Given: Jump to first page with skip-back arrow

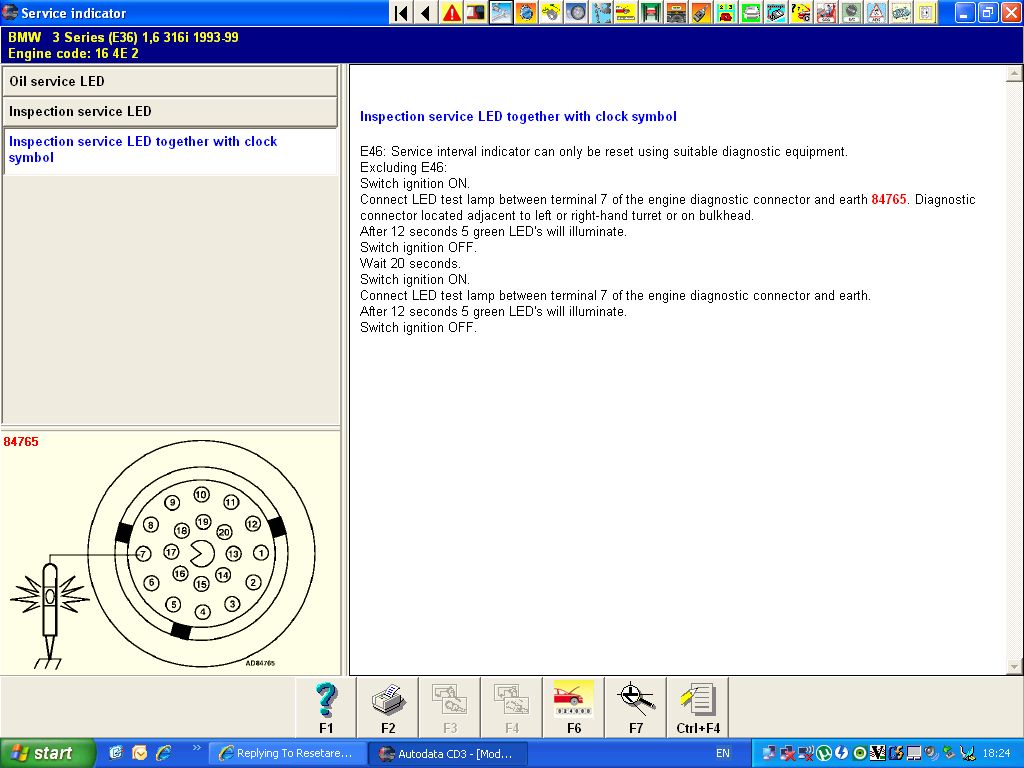Looking at the screenshot, I should 401,13.
